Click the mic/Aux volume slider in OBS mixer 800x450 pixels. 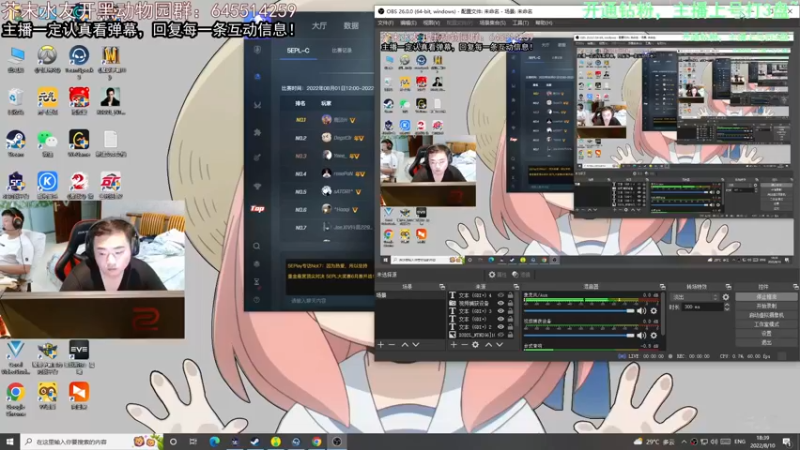click(579, 311)
